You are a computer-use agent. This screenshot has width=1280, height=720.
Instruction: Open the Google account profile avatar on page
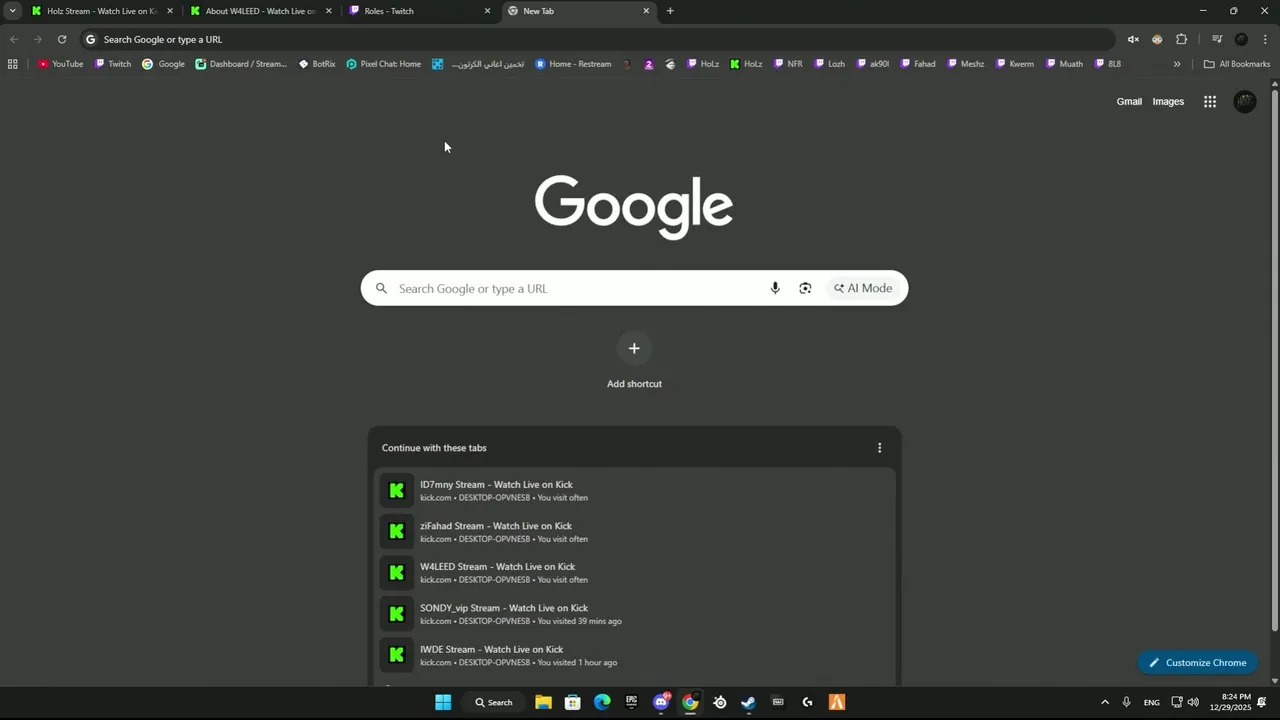click(x=1245, y=101)
